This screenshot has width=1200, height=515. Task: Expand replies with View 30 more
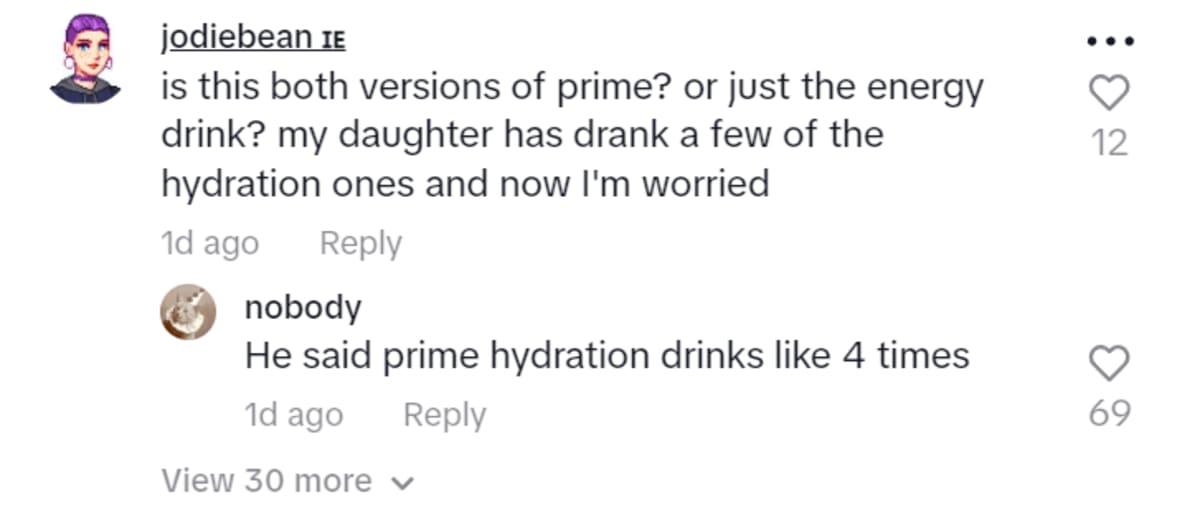click(x=266, y=481)
